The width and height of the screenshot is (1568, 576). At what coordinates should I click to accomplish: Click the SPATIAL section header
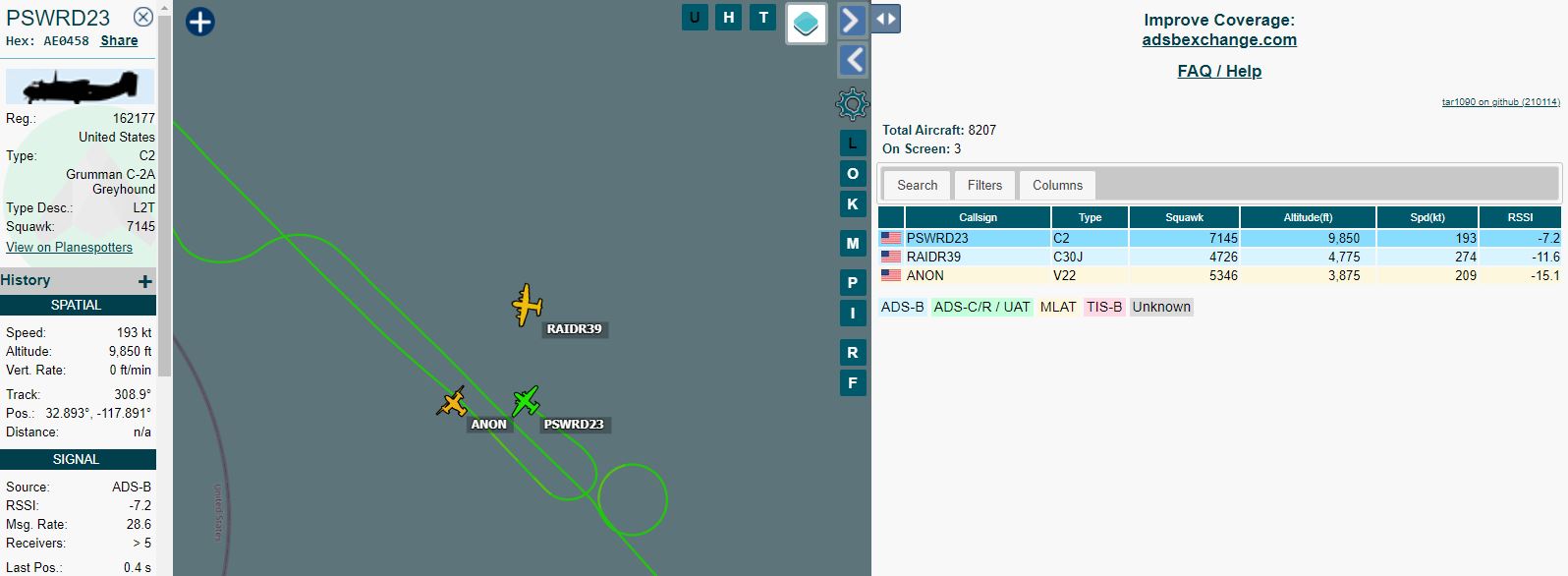point(77,306)
